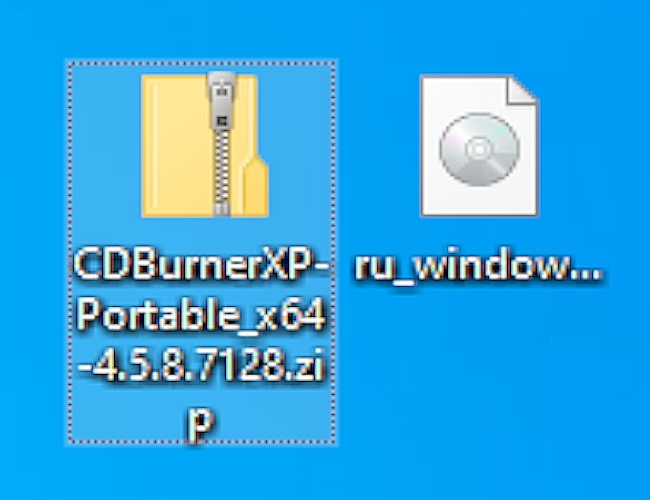The image size is (650, 500).
Task: Click the center hole of the disc
Action: pos(479,149)
